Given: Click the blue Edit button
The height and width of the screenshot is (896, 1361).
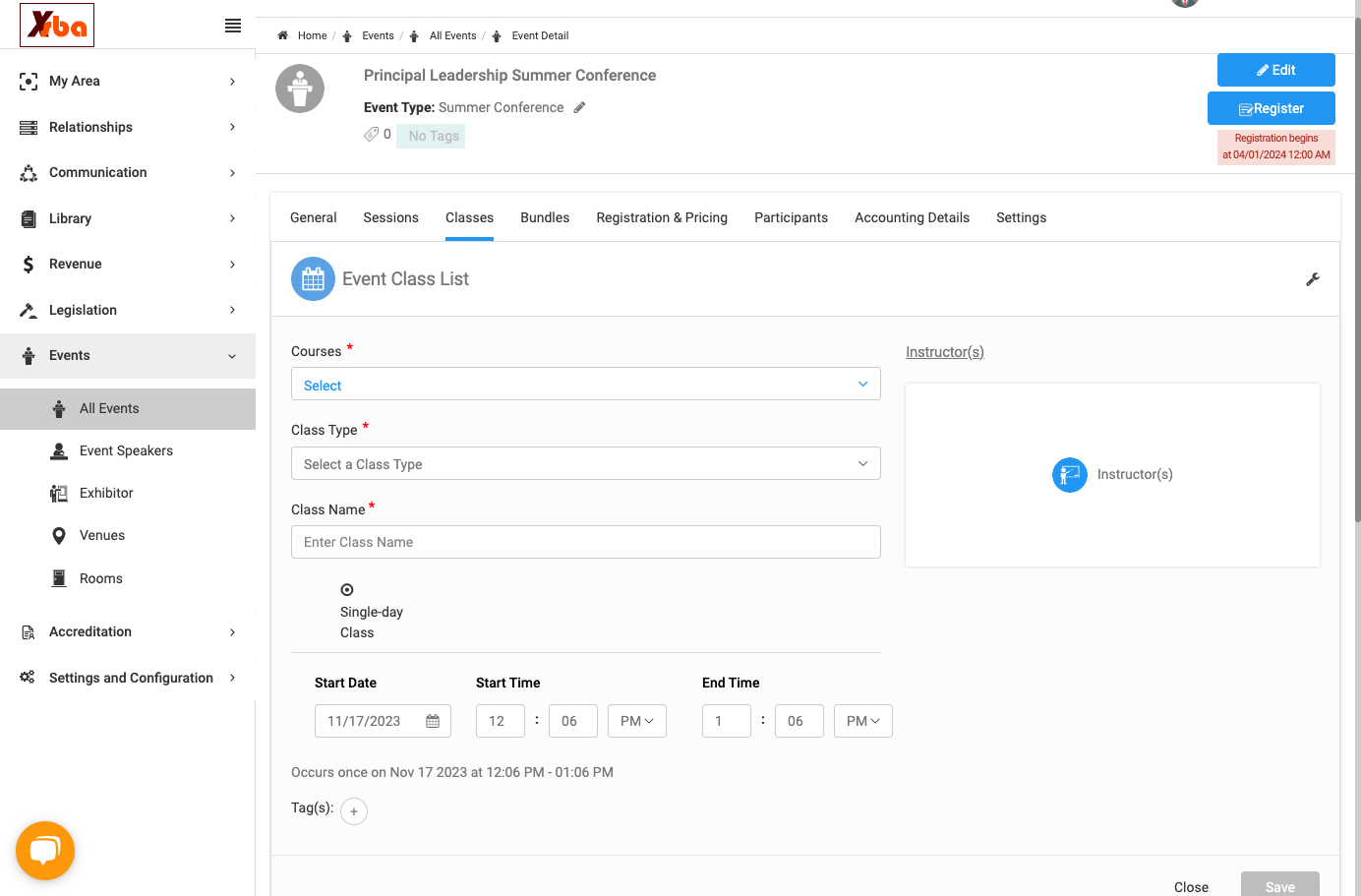Looking at the screenshot, I should tap(1276, 70).
